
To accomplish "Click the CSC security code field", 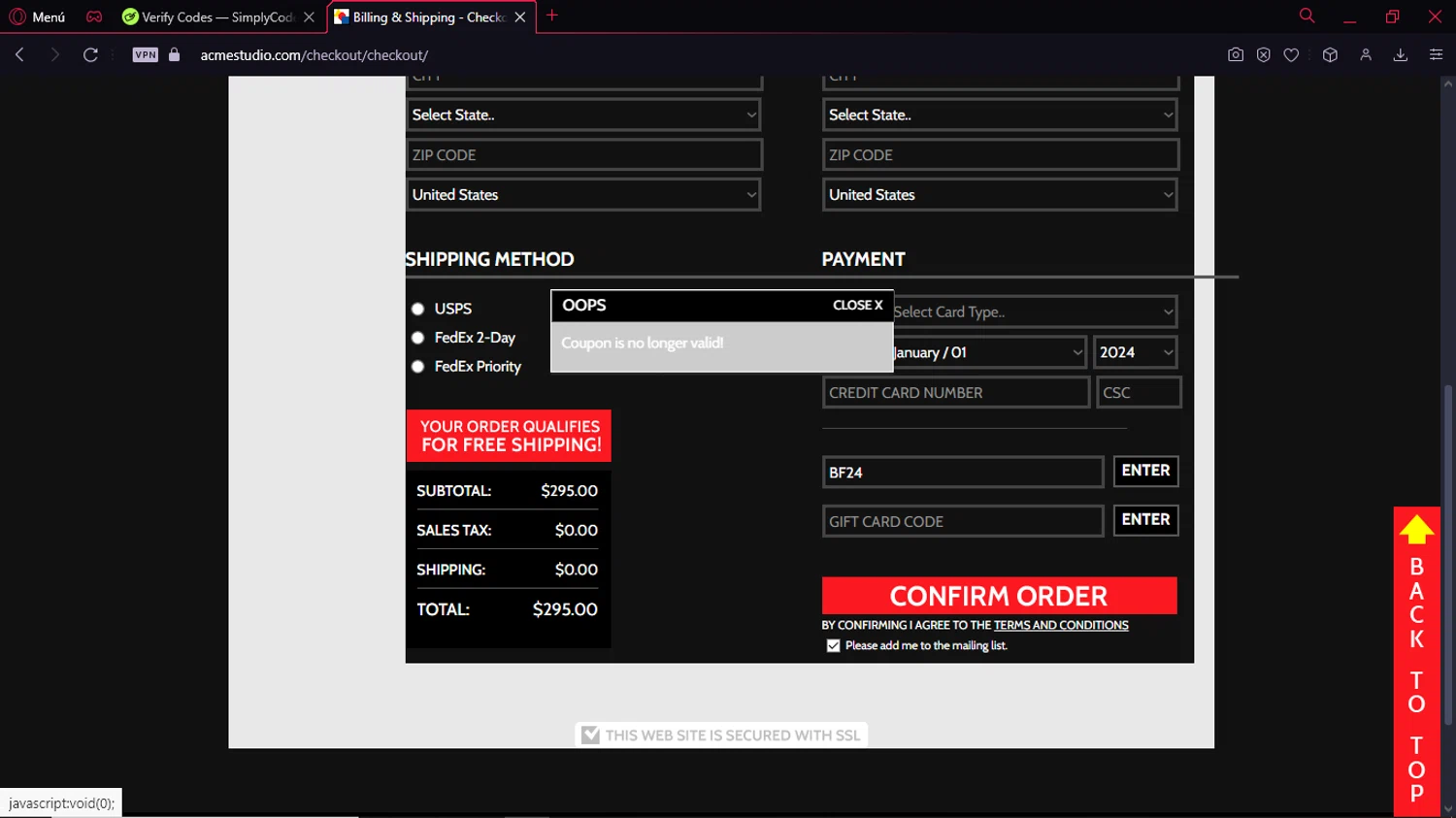I will click(1139, 392).
